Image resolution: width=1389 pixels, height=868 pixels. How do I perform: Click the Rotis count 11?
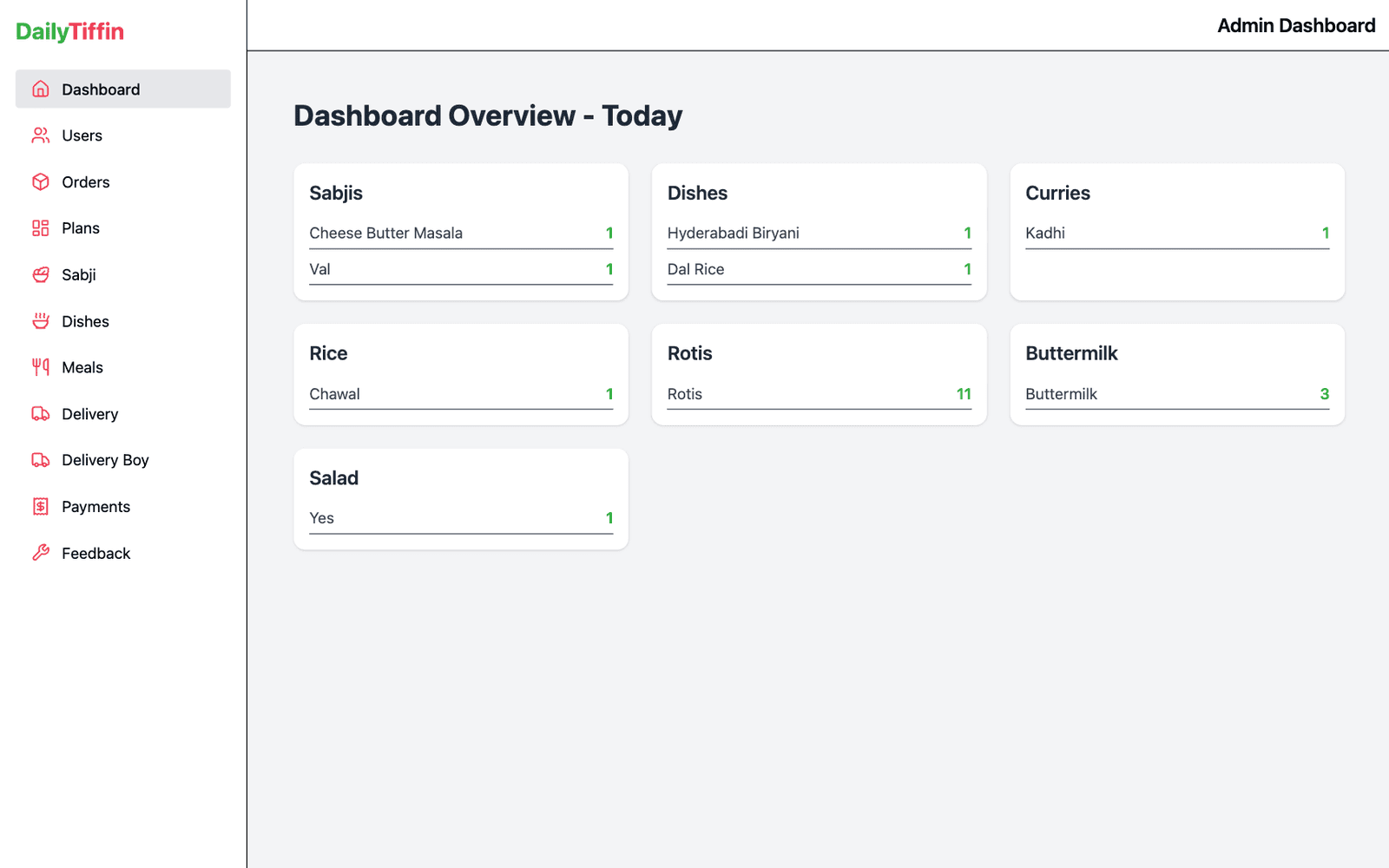pos(964,394)
